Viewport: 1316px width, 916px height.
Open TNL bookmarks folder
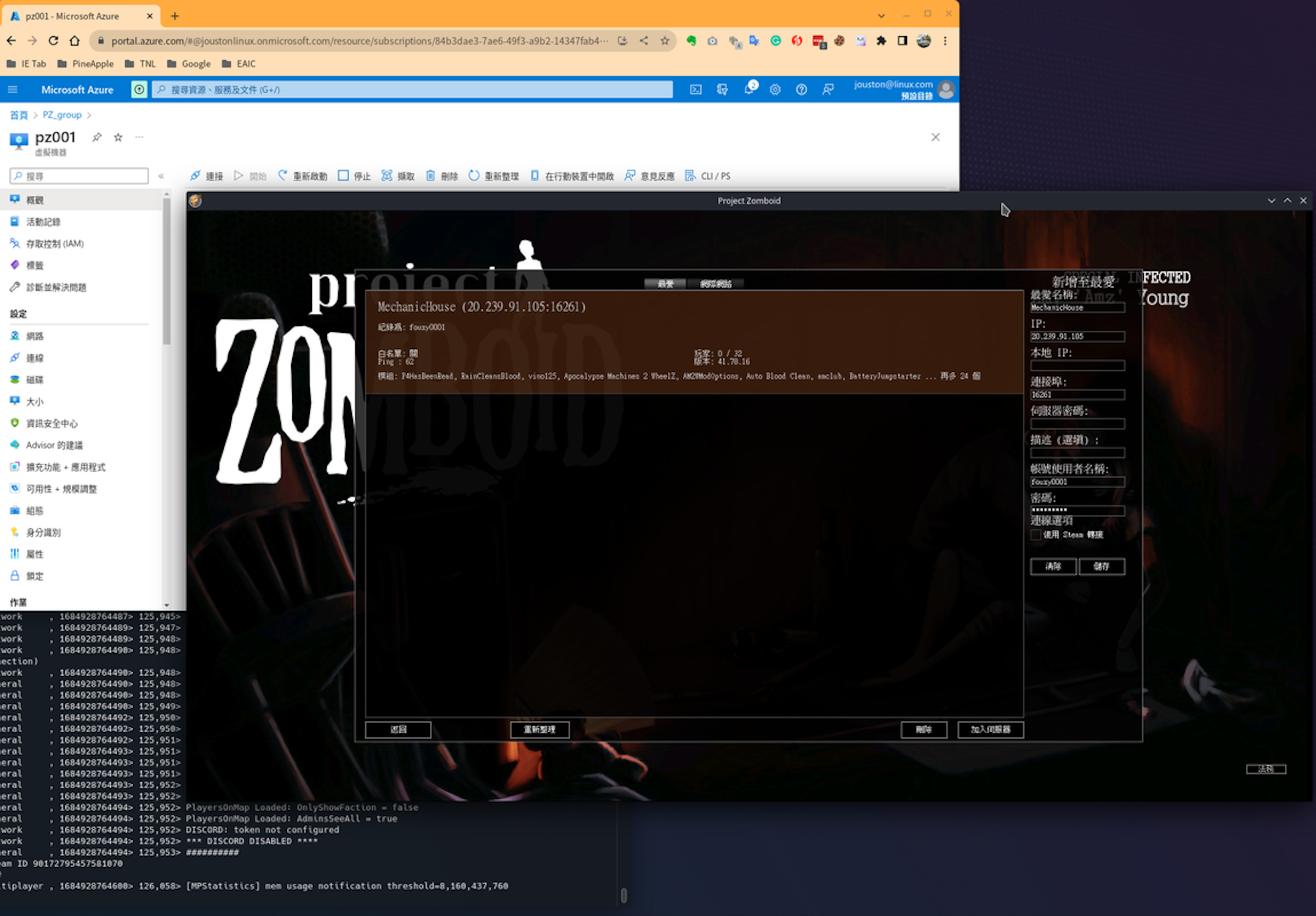click(140, 64)
